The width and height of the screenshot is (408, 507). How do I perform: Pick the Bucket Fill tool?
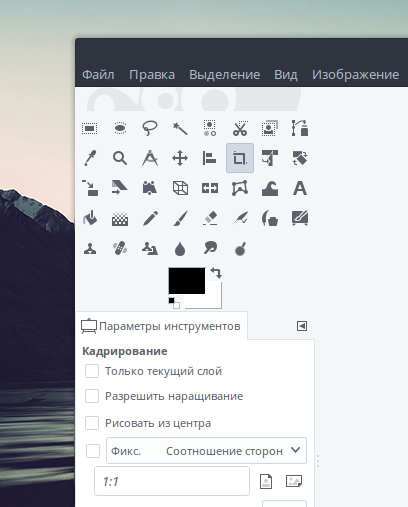pos(90,218)
